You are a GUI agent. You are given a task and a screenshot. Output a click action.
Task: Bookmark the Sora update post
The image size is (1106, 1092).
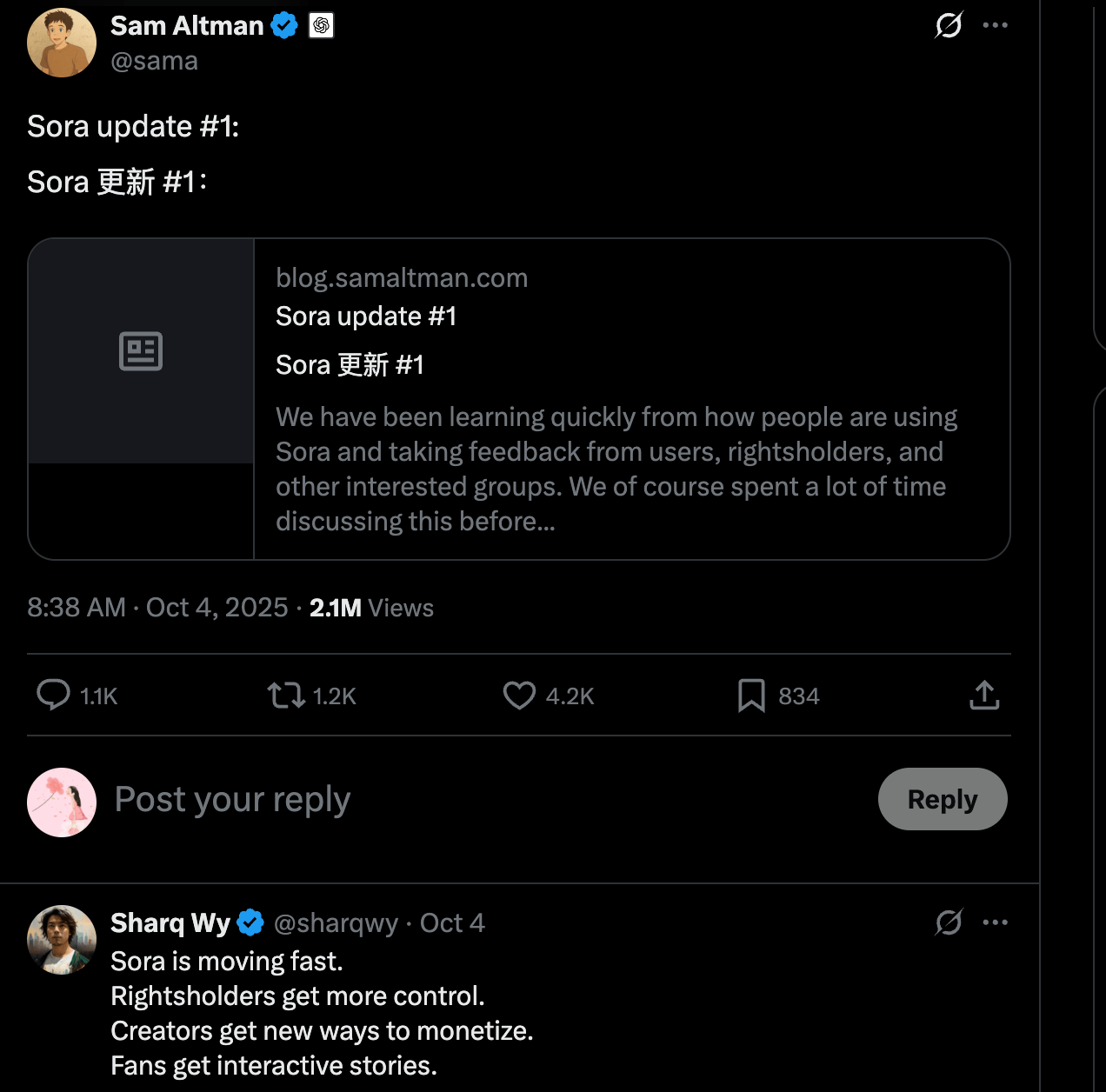(x=751, y=696)
